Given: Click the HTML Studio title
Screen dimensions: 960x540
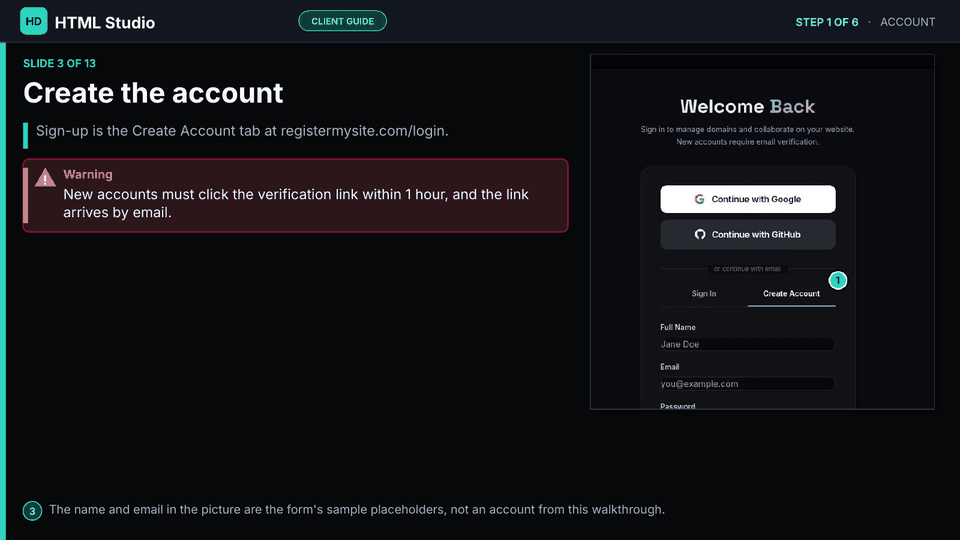Looking at the screenshot, I should tap(105, 23).
